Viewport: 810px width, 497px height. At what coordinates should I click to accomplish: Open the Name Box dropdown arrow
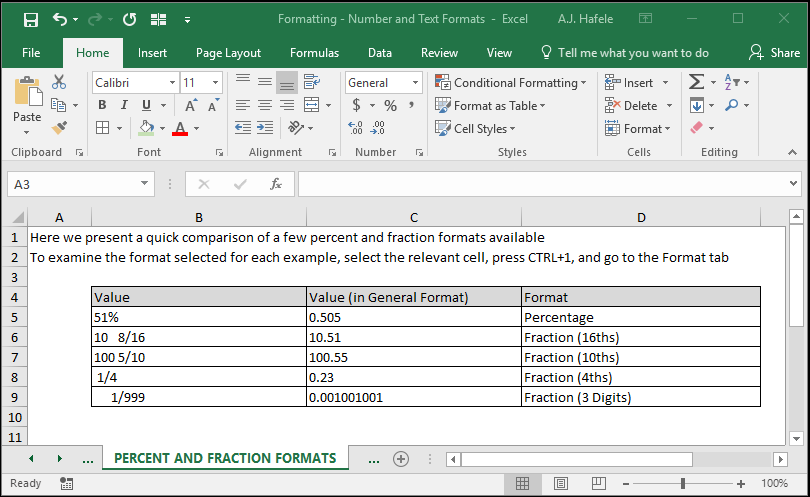click(144, 183)
